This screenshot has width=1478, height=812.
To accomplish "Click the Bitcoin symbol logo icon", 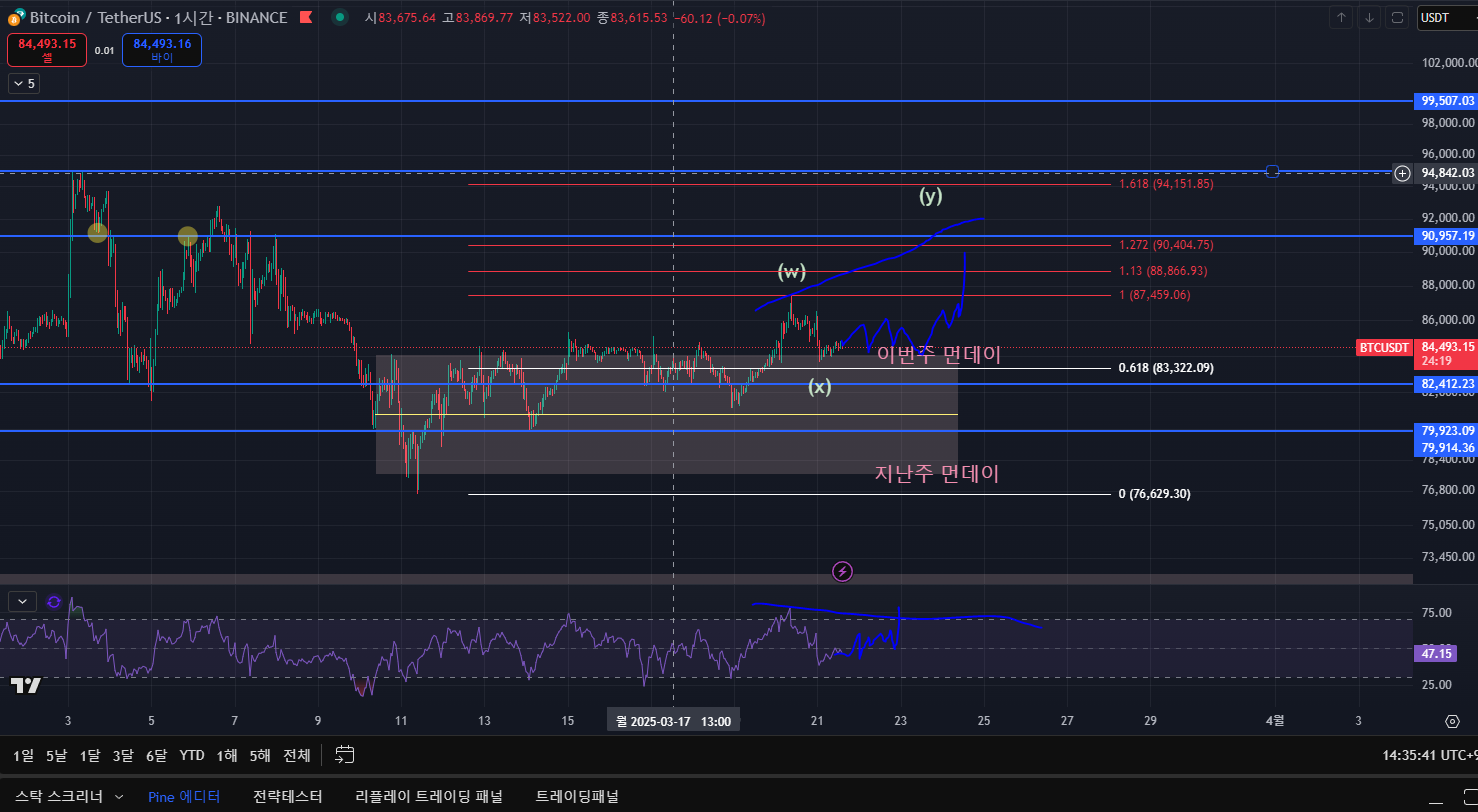I will pyautogui.click(x=16, y=18).
